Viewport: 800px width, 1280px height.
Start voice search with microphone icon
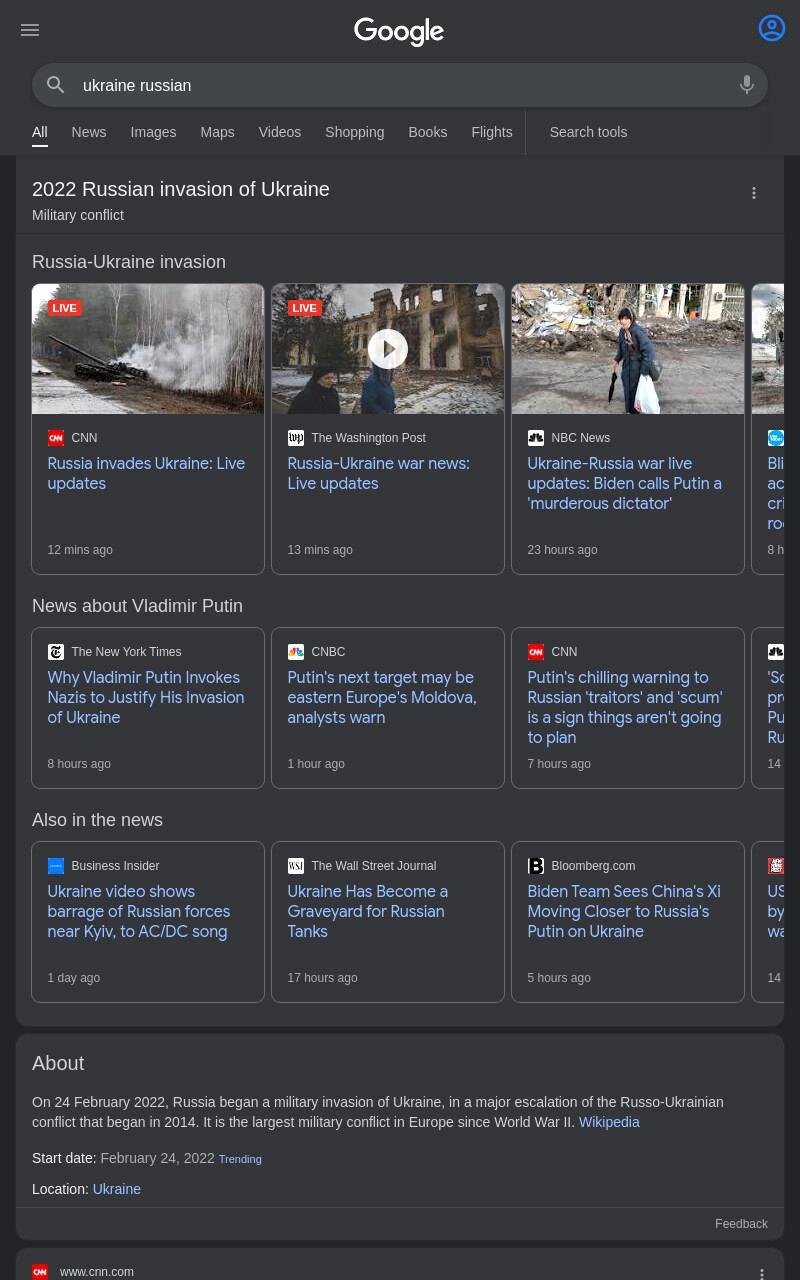coord(747,85)
